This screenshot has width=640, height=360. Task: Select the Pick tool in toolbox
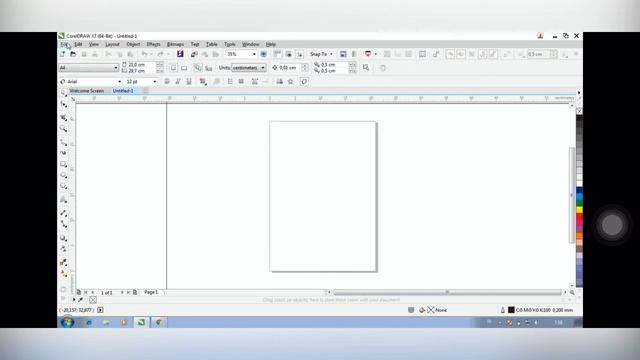coord(63,93)
